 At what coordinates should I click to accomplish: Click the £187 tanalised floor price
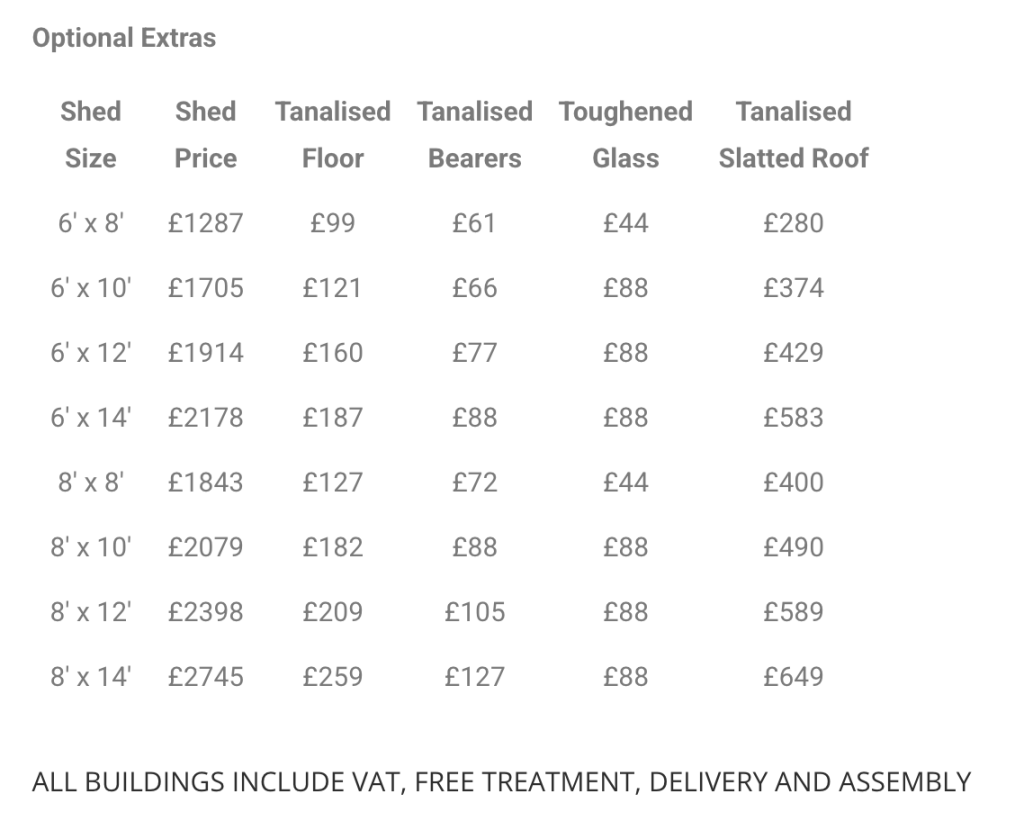333,417
